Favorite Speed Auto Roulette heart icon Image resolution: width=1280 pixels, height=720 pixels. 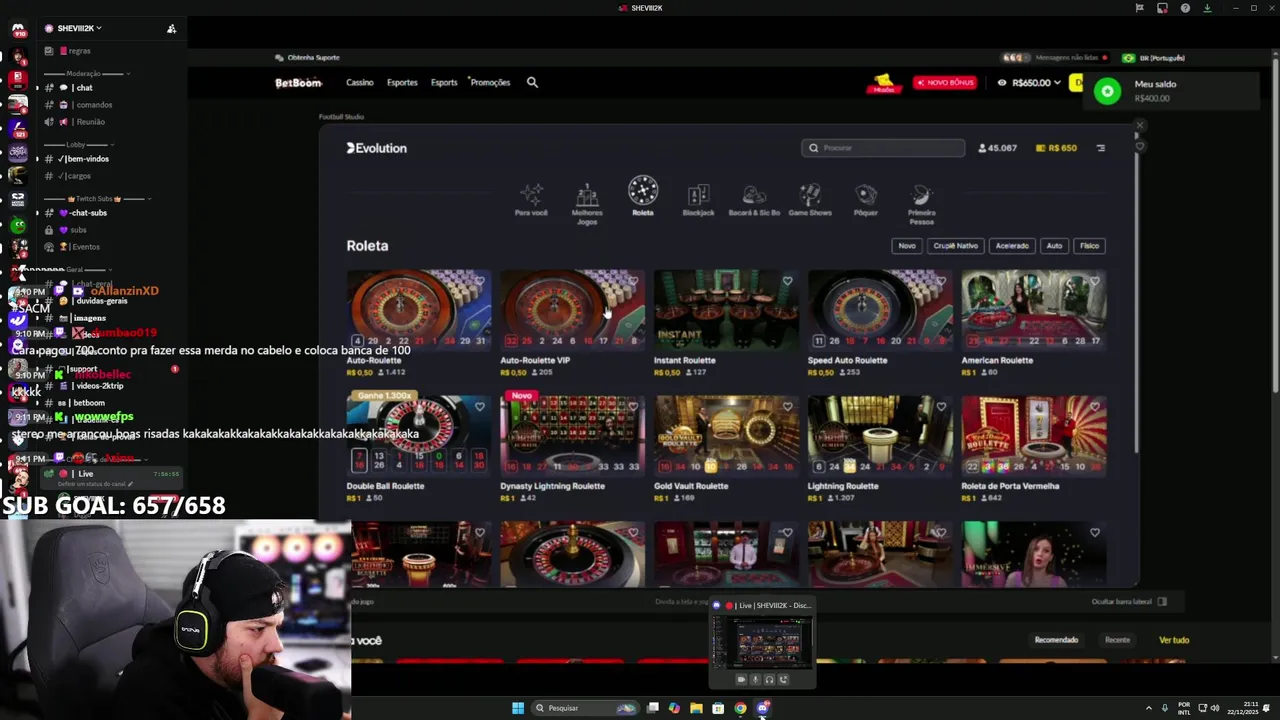pos(941,281)
